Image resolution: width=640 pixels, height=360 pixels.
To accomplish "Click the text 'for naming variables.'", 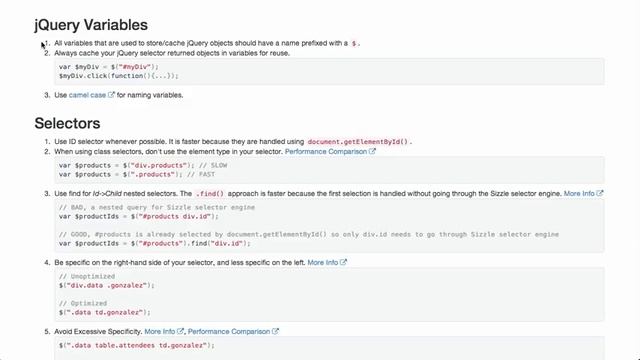I will pyautogui.click(x=150, y=95).
